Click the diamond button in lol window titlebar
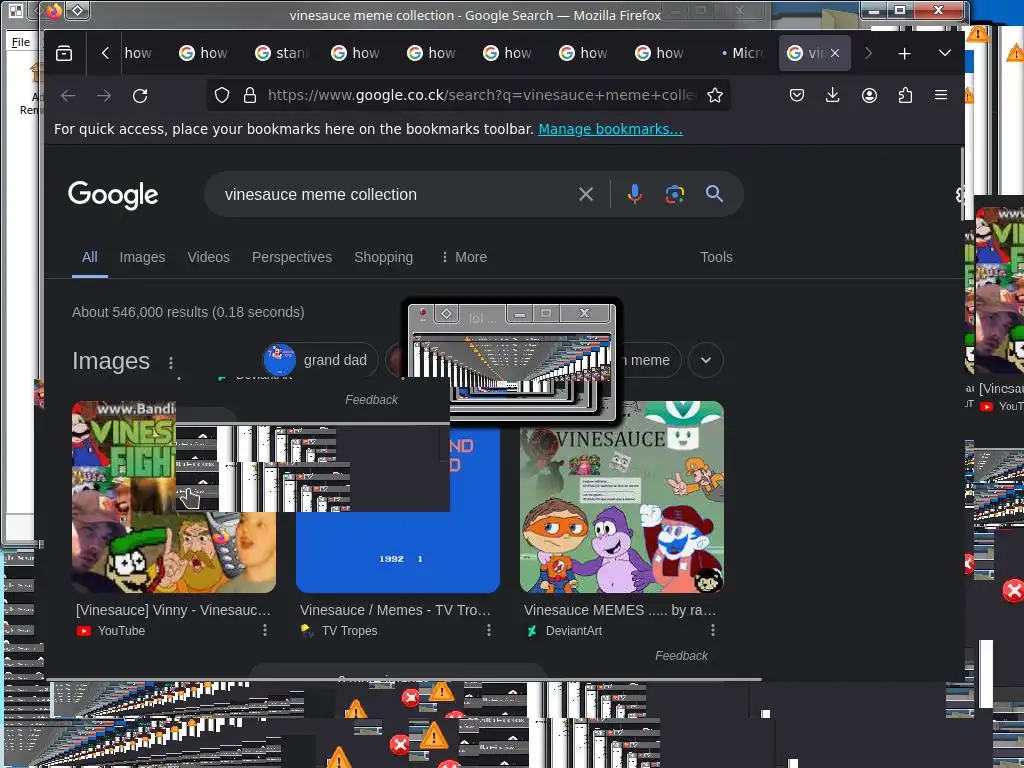This screenshot has height=768, width=1024. click(447, 314)
